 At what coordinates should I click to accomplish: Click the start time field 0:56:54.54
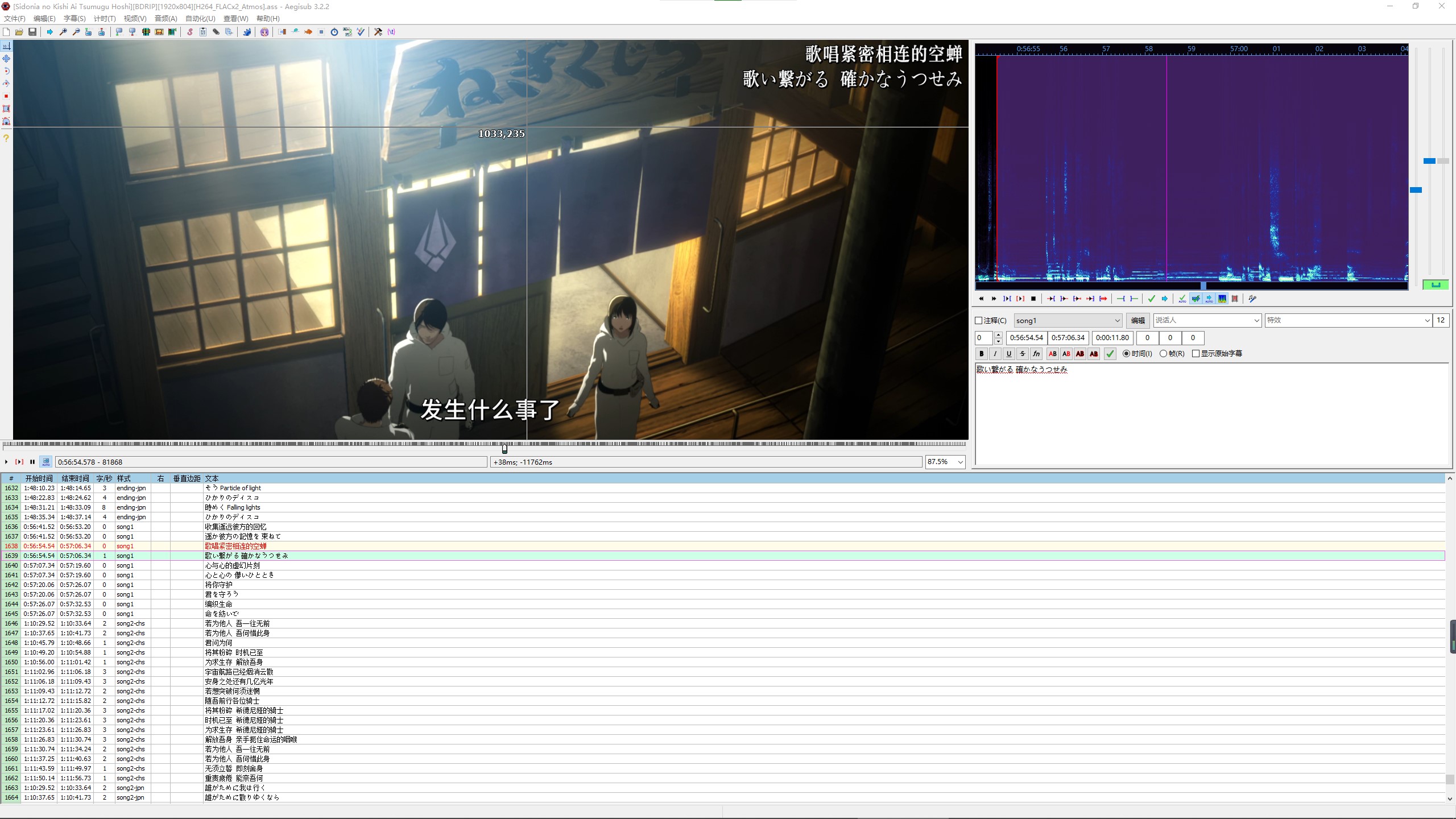pyautogui.click(x=1027, y=337)
